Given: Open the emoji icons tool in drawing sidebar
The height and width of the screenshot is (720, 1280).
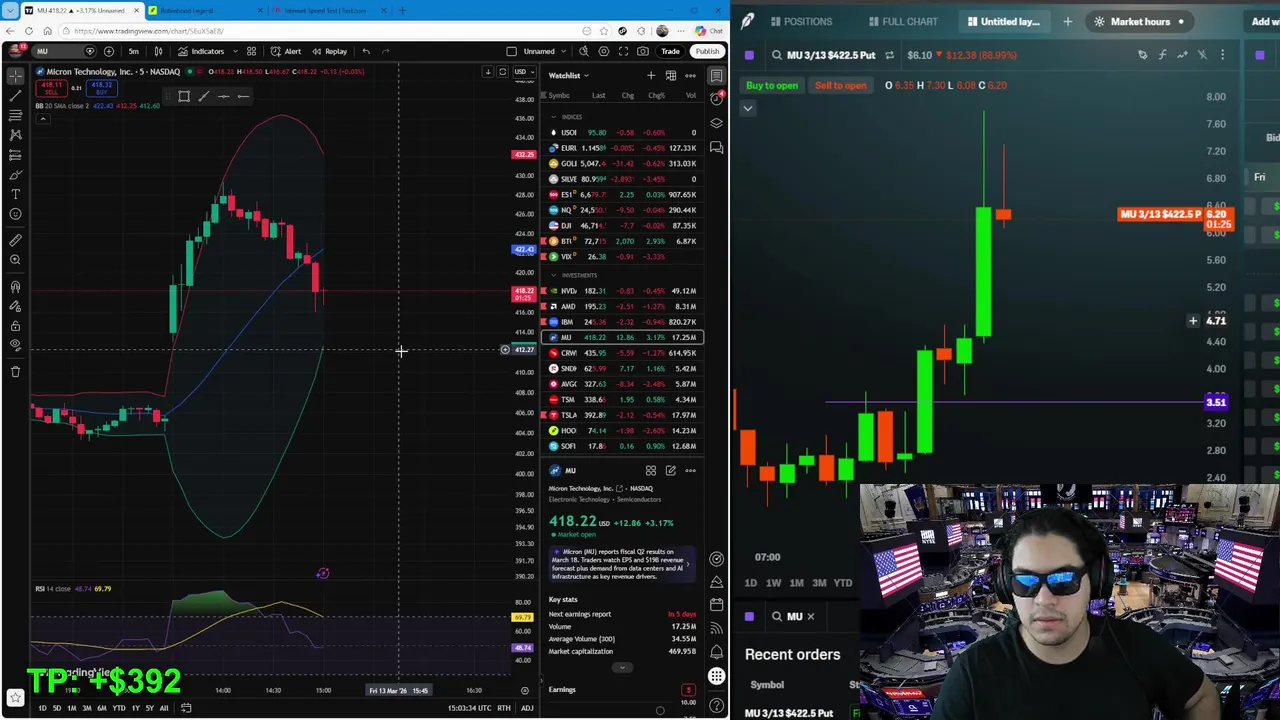Looking at the screenshot, I should (x=15, y=214).
